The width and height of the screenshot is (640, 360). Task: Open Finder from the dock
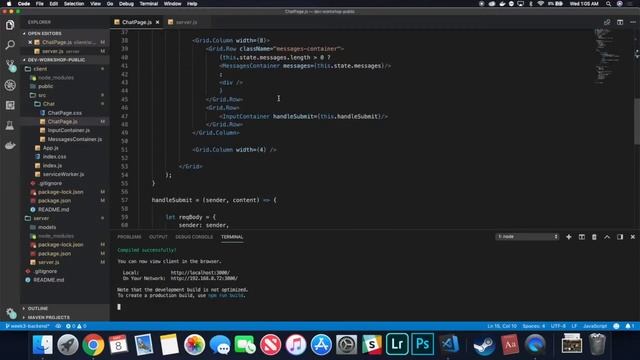click(42, 345)
